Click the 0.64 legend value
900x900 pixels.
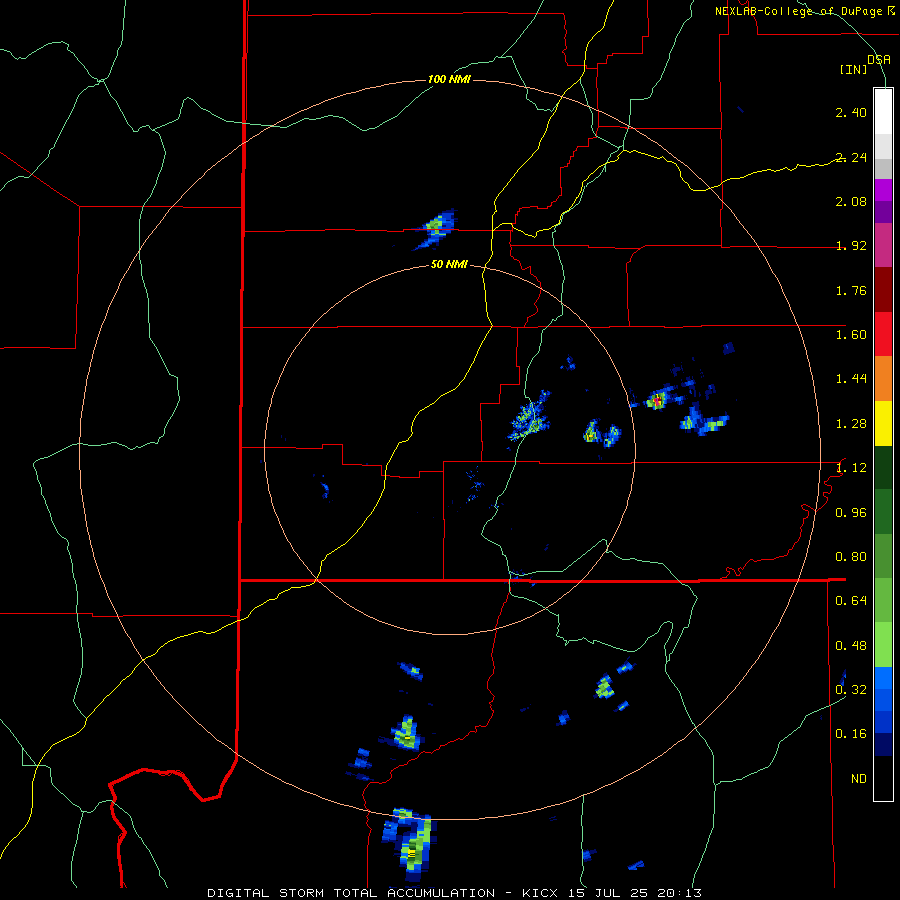[851, 601]
